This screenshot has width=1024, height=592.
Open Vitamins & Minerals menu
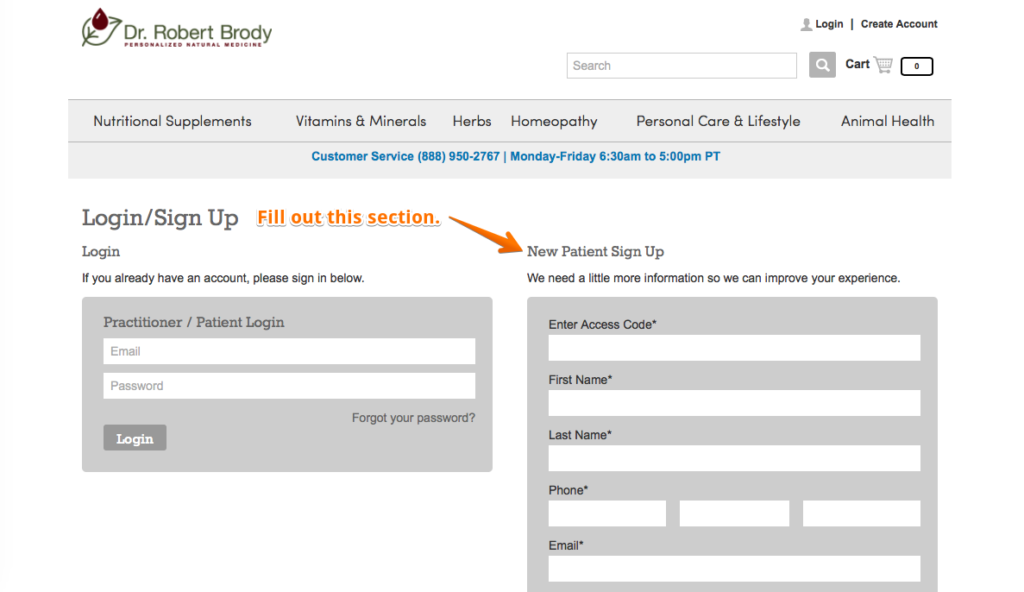click(360, 121)
